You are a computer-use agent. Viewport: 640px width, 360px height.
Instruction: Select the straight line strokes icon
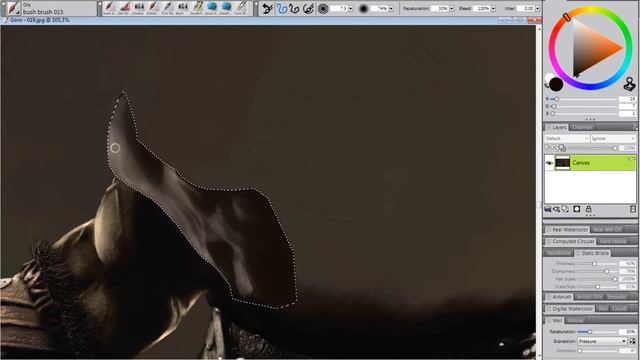tap(294, 8)
